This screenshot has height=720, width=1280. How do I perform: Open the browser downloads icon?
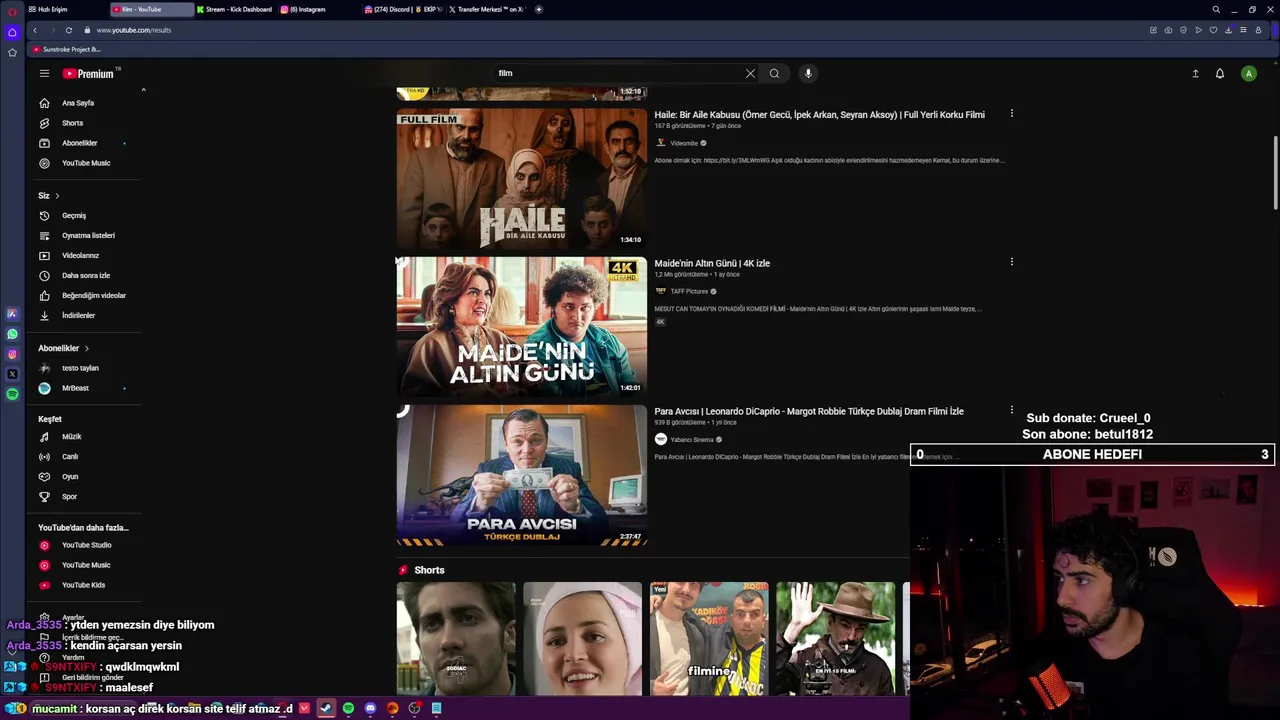1228,30
